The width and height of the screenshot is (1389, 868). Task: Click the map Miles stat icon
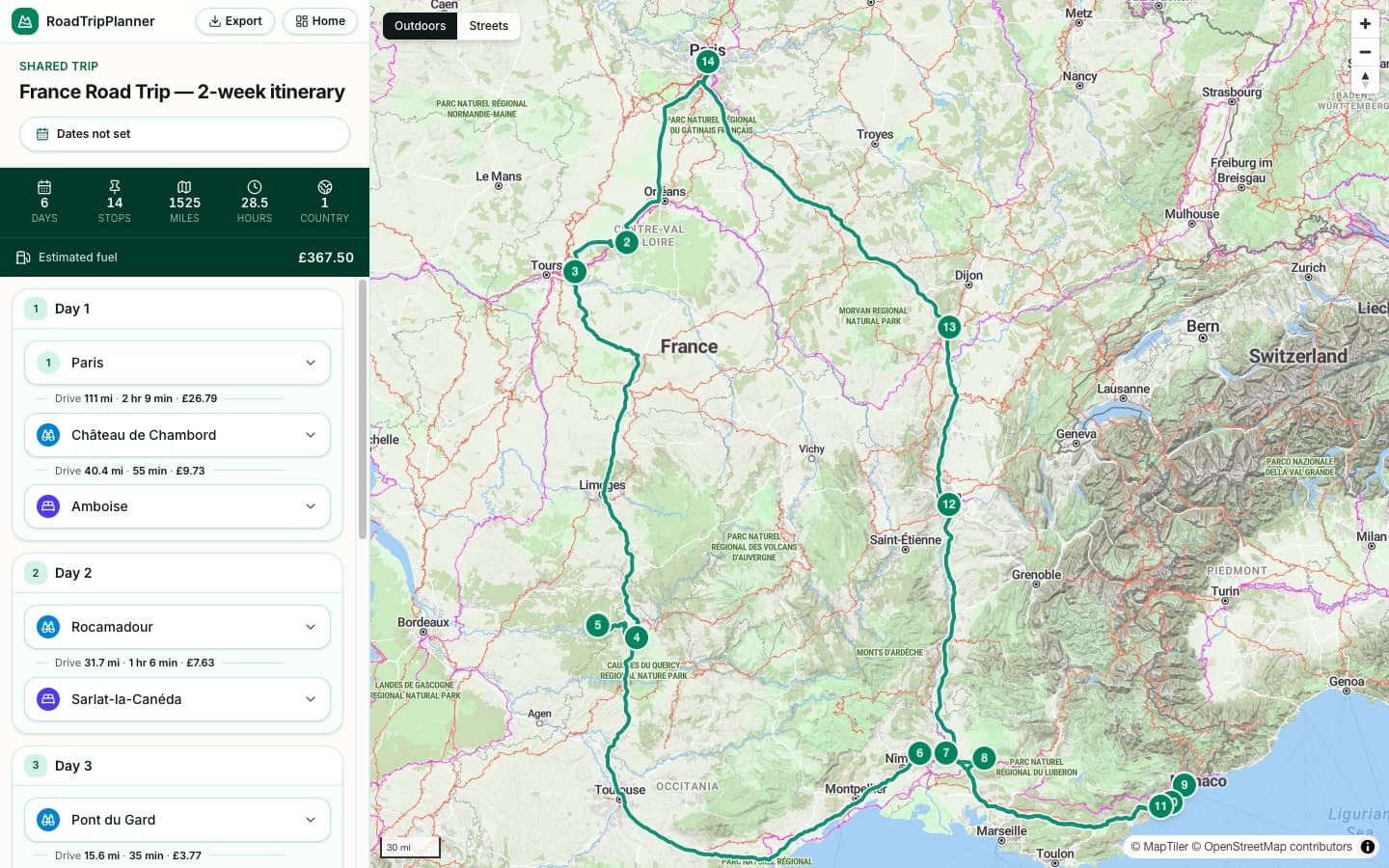(184, 186)
